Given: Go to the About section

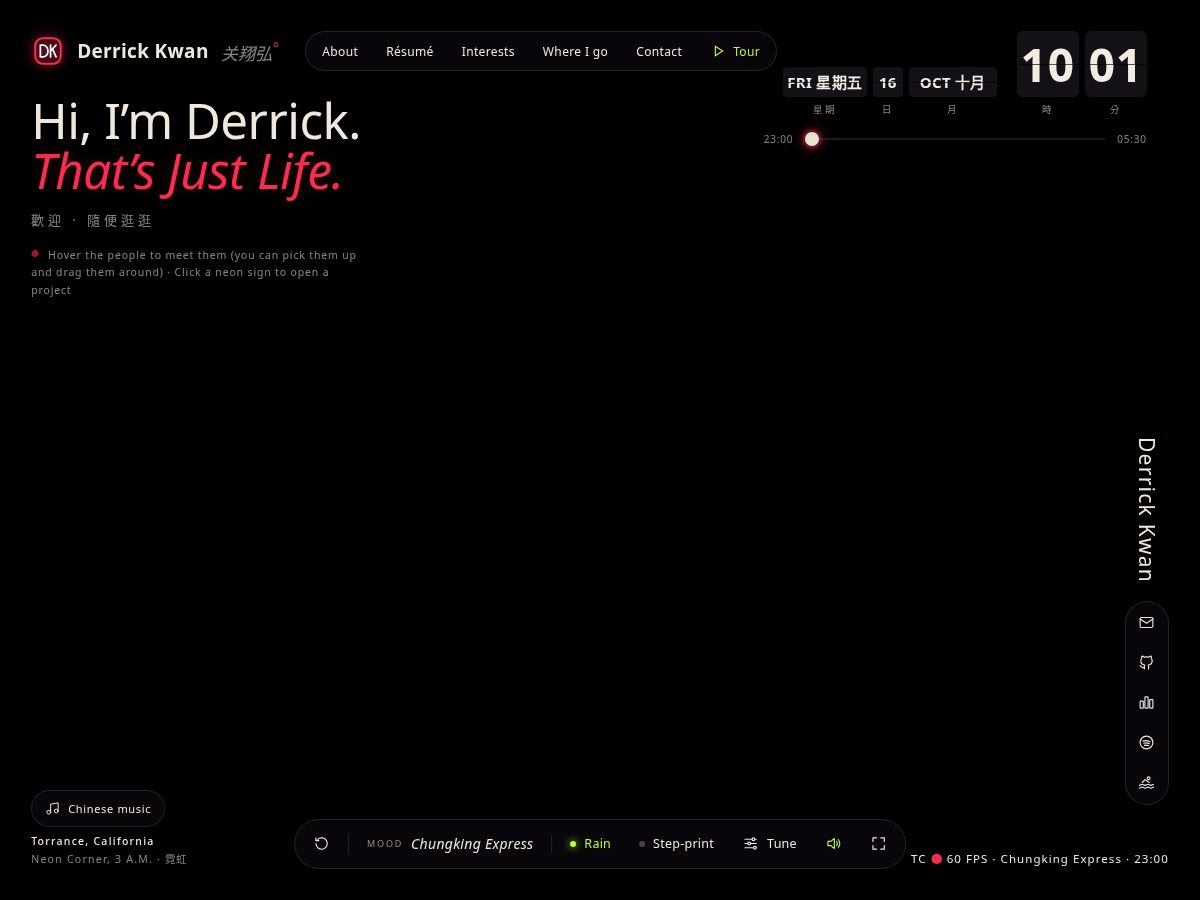Looking at the screenshot, I should pos(340,52).
